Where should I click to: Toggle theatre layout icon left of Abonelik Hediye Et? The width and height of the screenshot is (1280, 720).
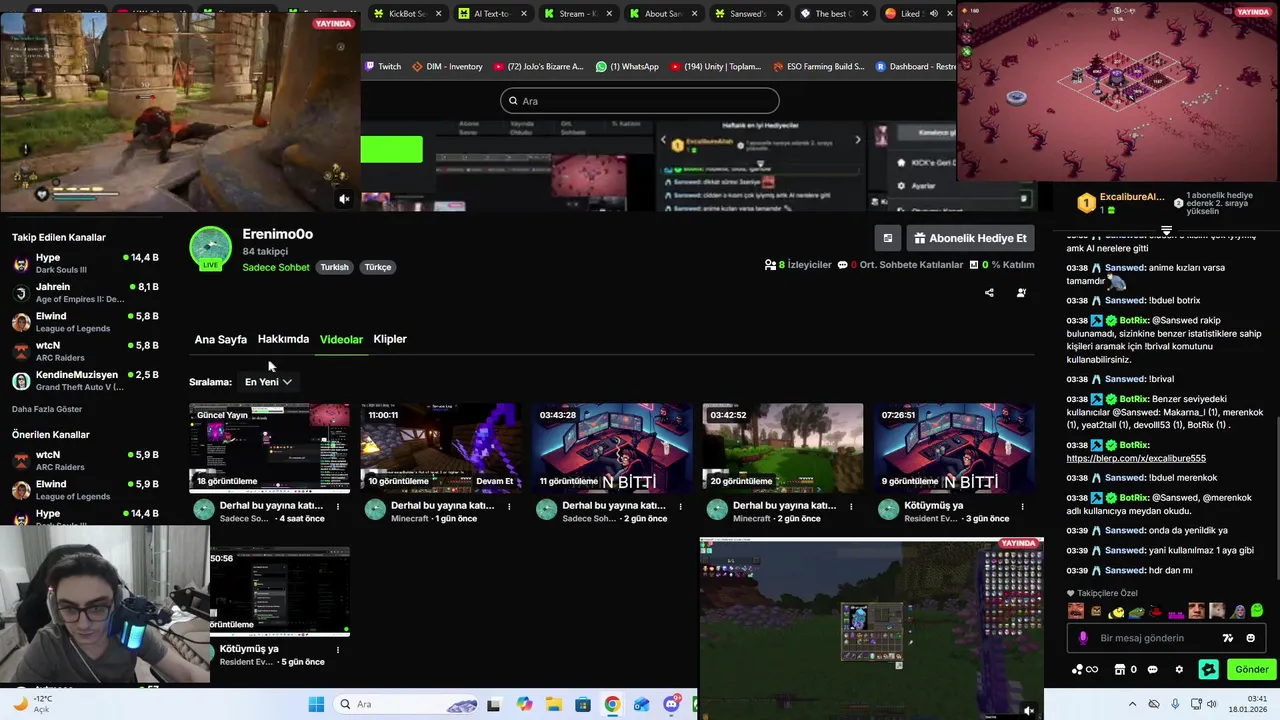tap(887, 238)
